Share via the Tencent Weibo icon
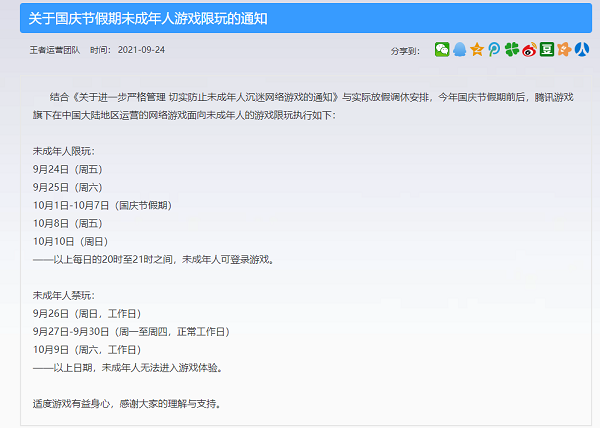Screen dimensions: 600x428 pos(494,49)
